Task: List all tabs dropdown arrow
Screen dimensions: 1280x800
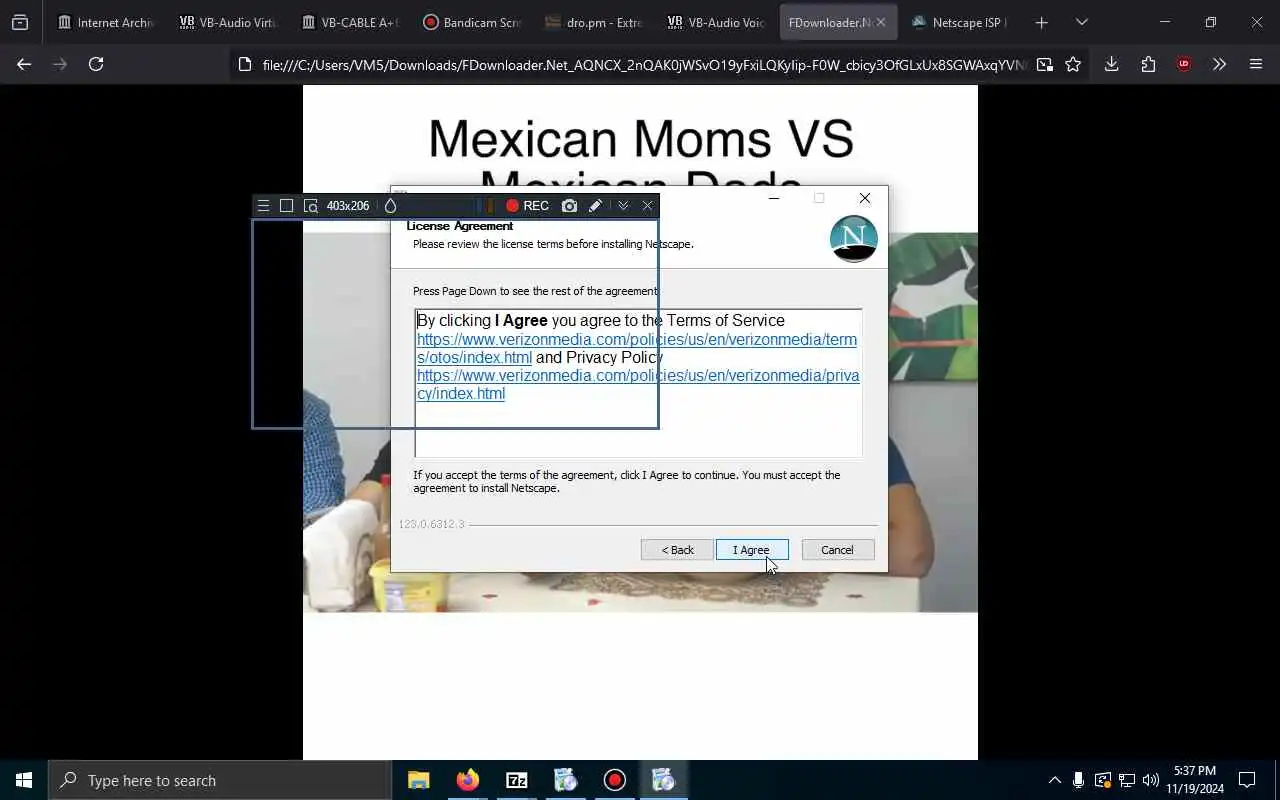Action: click(1081, 22)
